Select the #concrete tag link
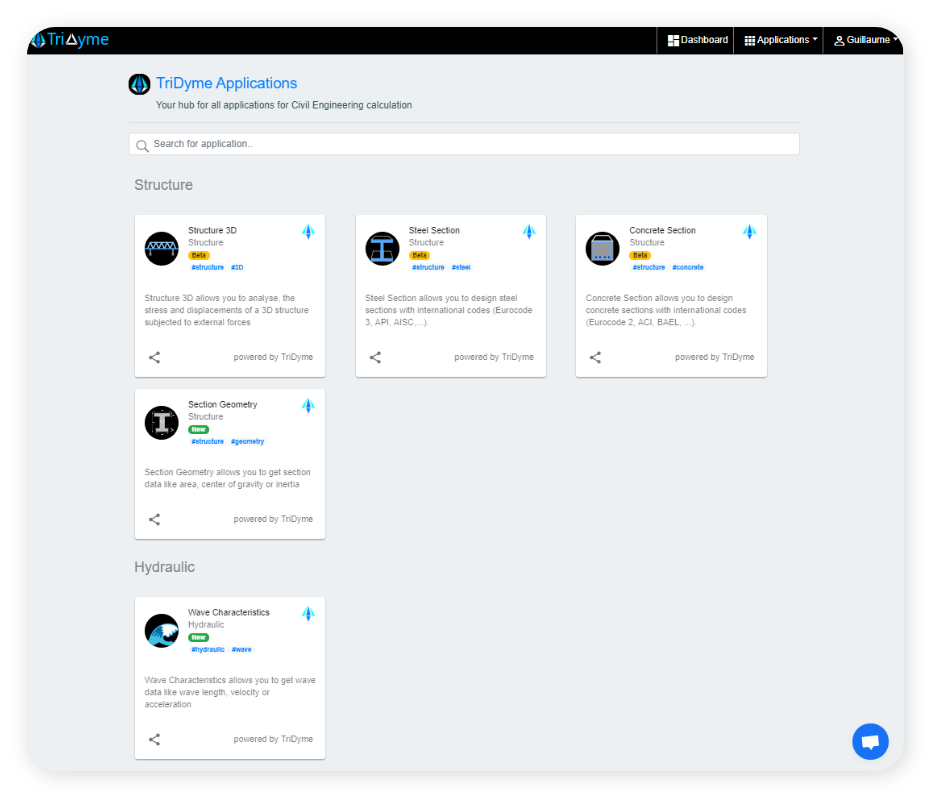 click(687, 267)
